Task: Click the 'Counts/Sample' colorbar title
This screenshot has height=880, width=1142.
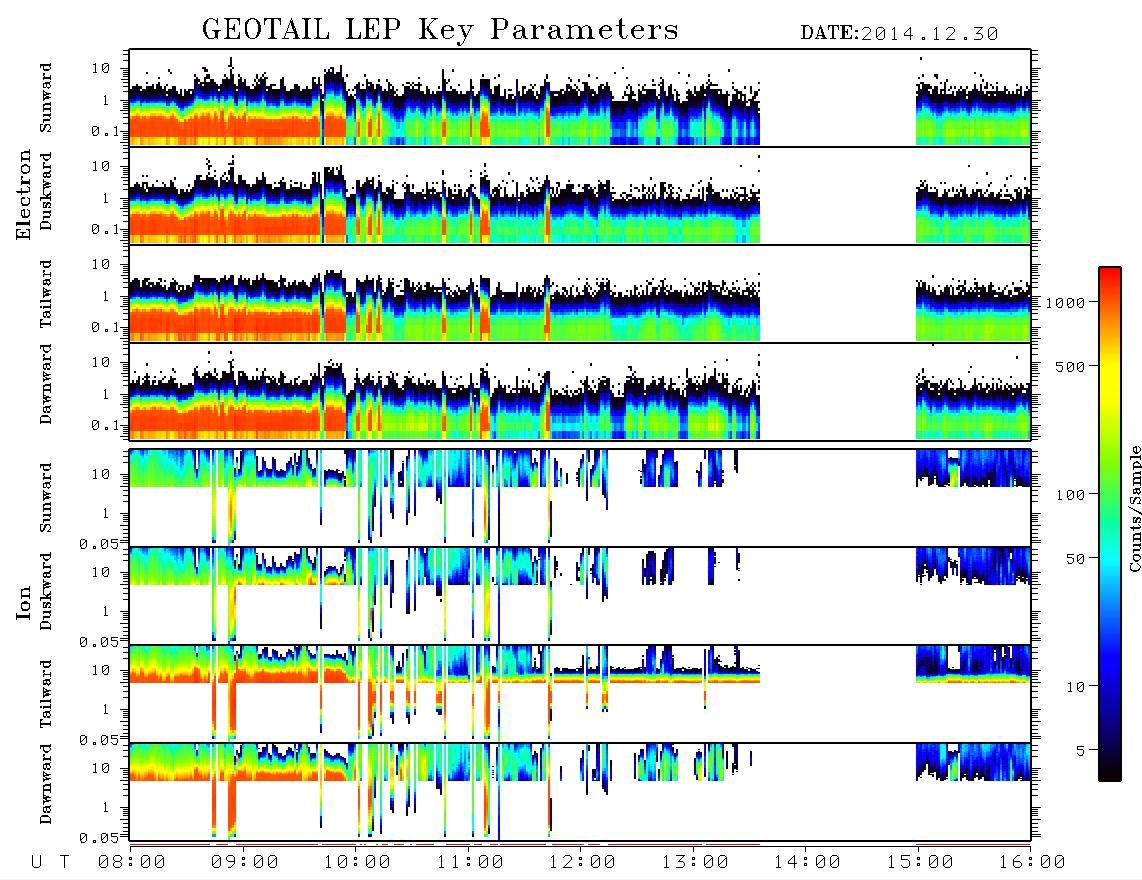Action: pos(1134,508)
